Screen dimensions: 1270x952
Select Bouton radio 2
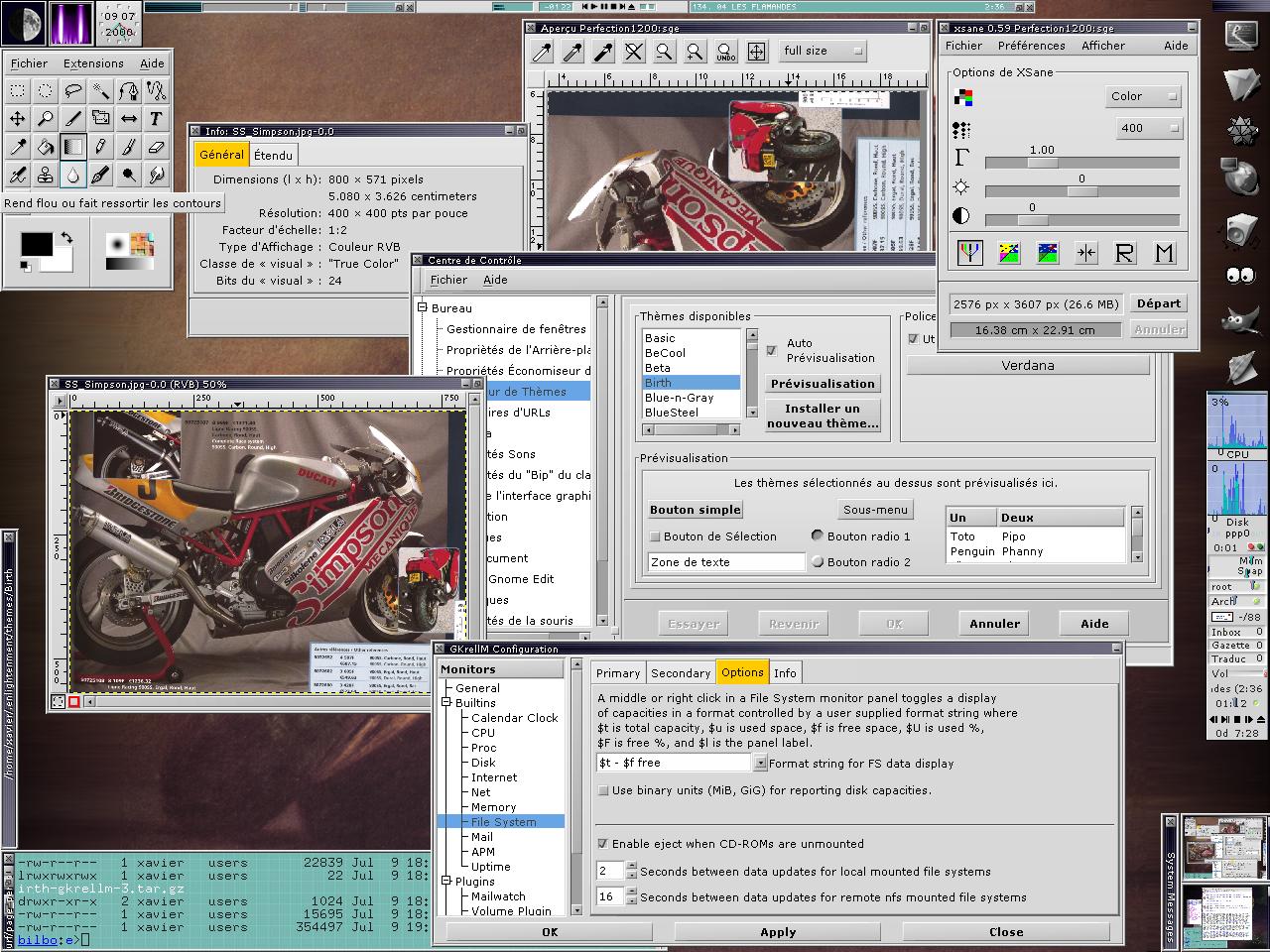pos(817,561)
